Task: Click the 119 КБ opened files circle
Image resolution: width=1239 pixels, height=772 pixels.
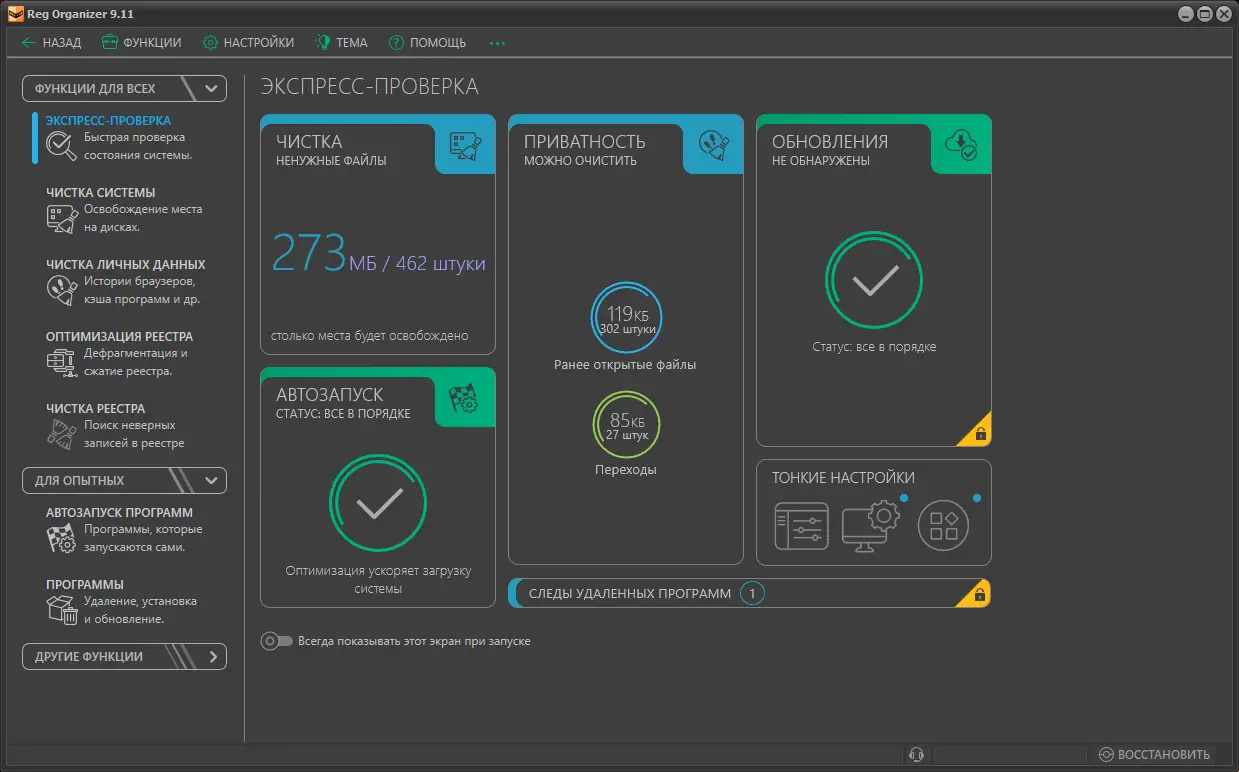Action: pyautogui.click(x=627, y=318)
